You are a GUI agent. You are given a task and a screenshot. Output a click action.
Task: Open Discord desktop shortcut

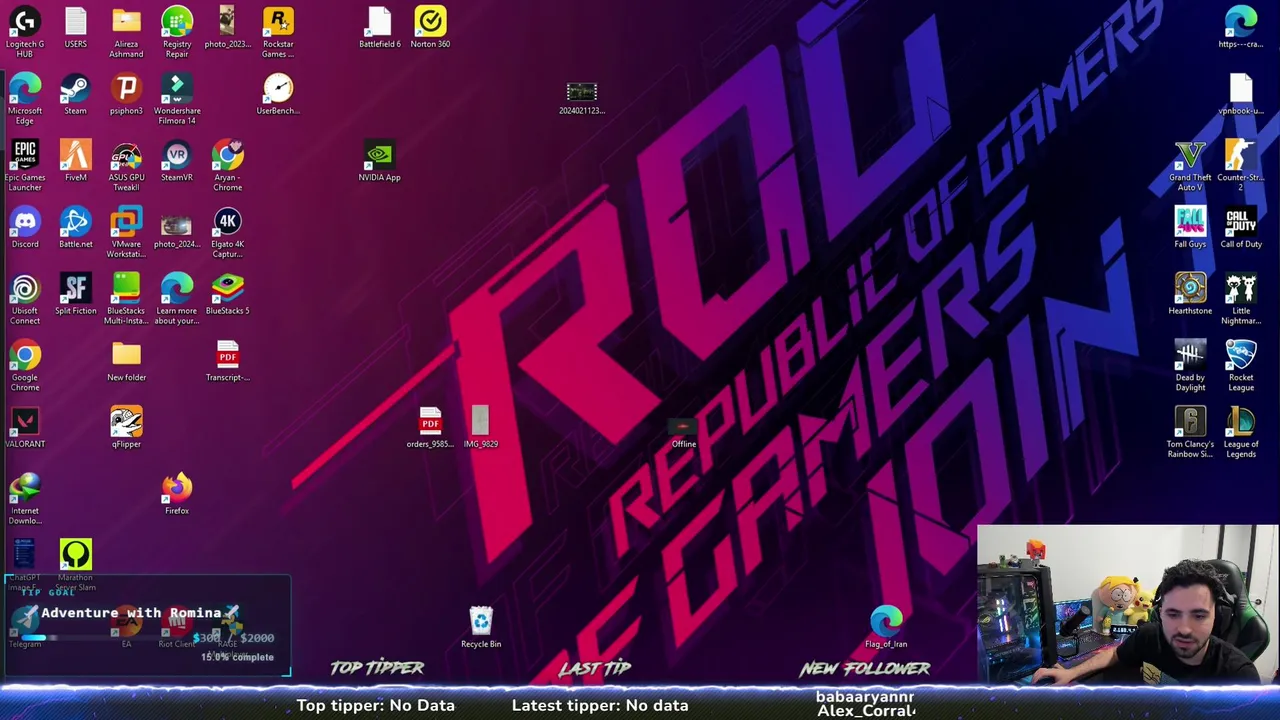coord(25,227)
